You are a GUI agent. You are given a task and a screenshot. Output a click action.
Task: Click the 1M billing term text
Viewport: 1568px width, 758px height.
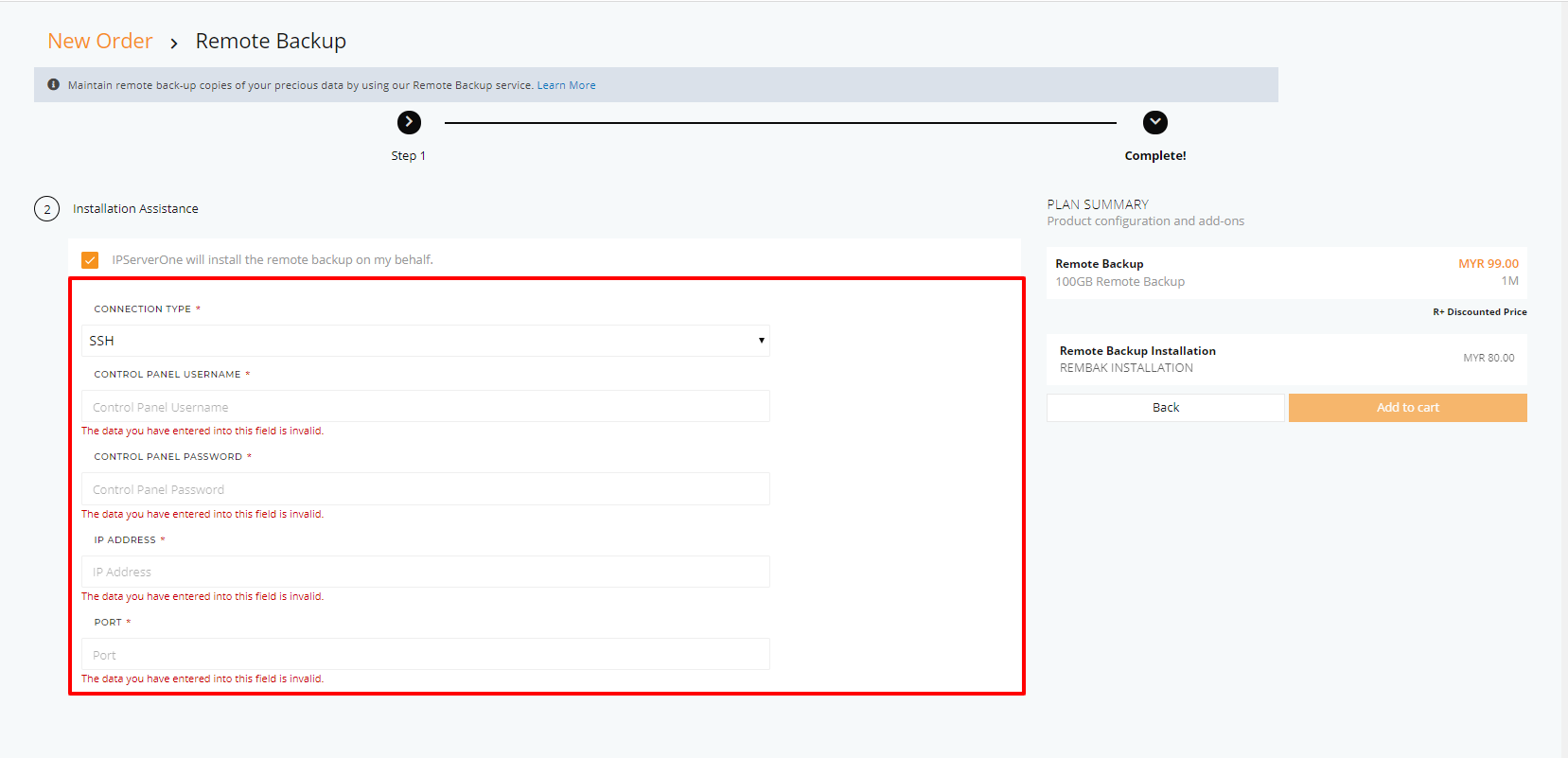point(1509,281)
